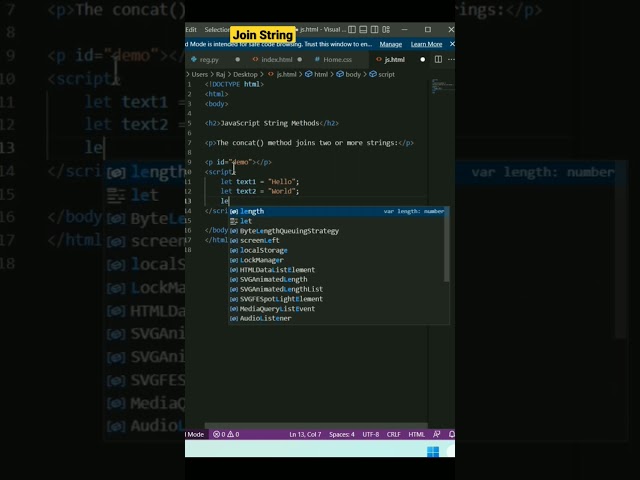Switch to the Home.css tab
This screenshot has height=480, width=640.
(x=337, y=60)
